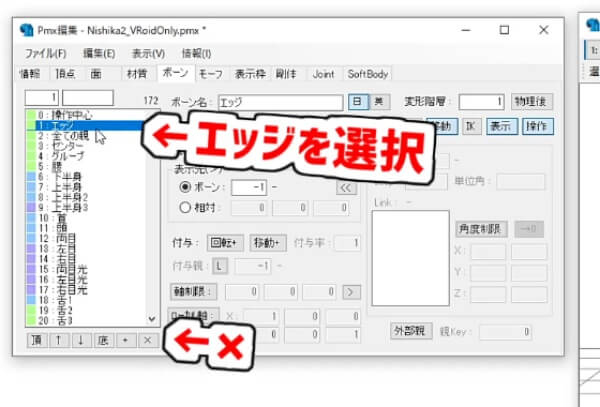Move bone up with up-arrow button
600x407 pixels.
(x=59, y=340)
